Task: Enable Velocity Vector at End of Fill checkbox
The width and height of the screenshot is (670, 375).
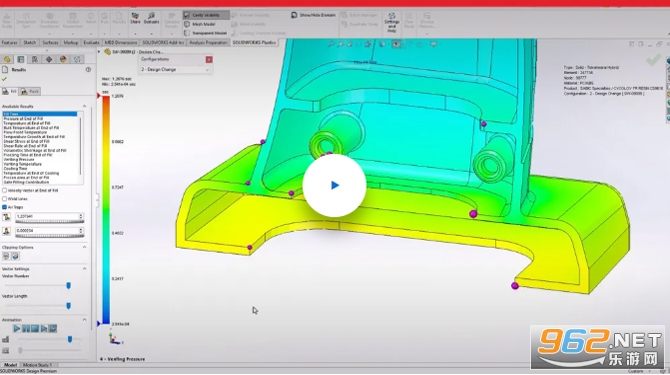Action: (x=5, y=190)
